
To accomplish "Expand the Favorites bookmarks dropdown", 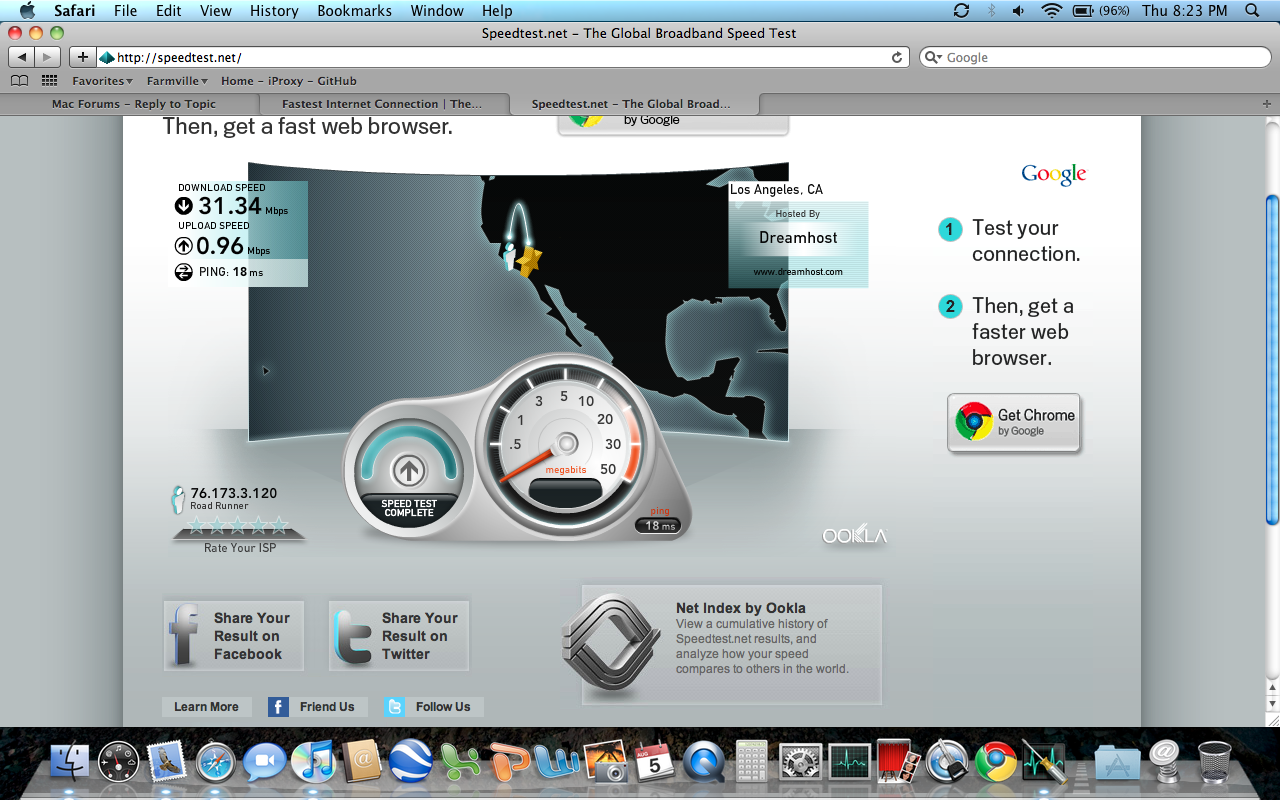I will (x=103, y=81).
